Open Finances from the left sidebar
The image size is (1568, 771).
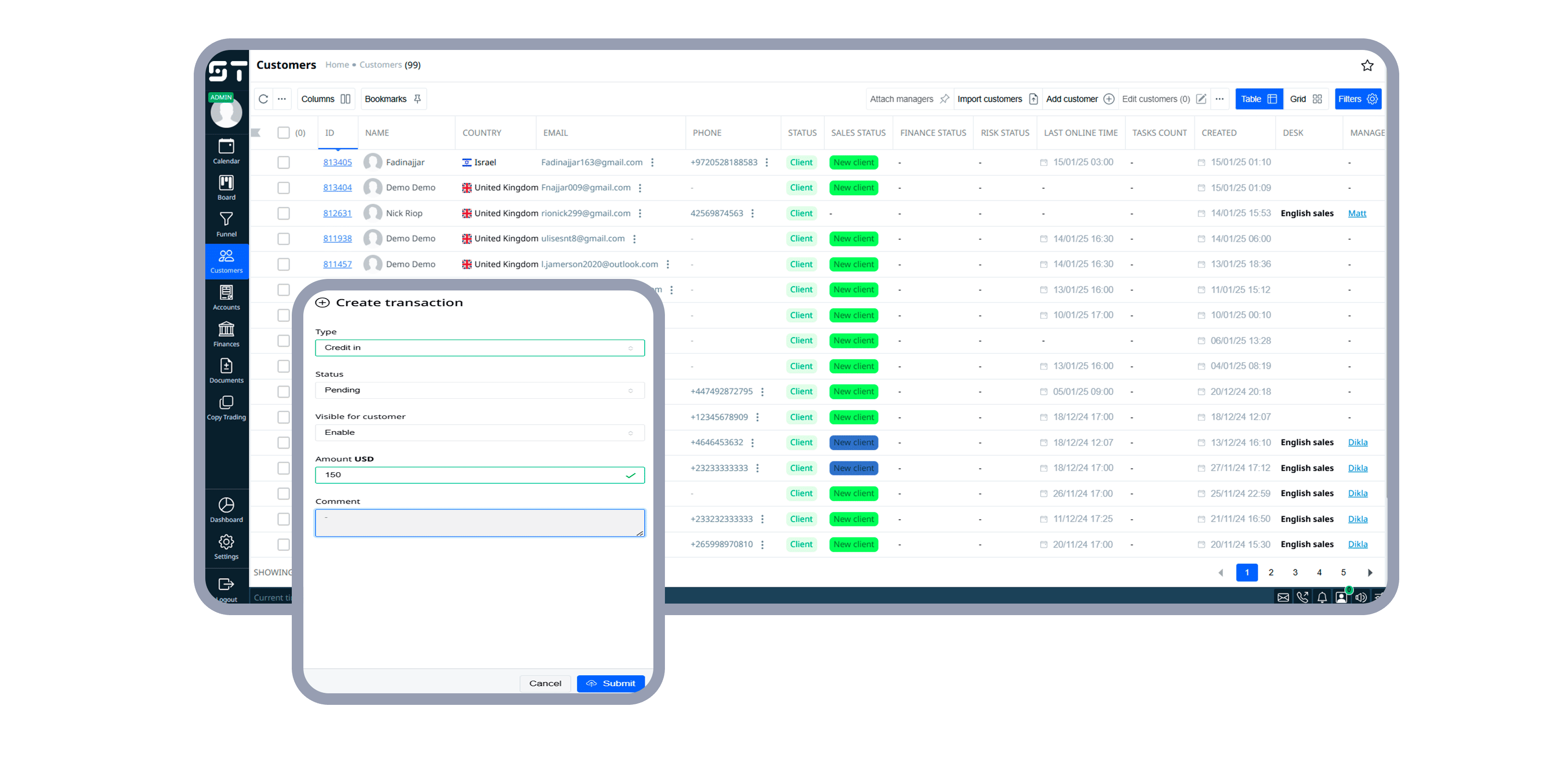(226, 334)
